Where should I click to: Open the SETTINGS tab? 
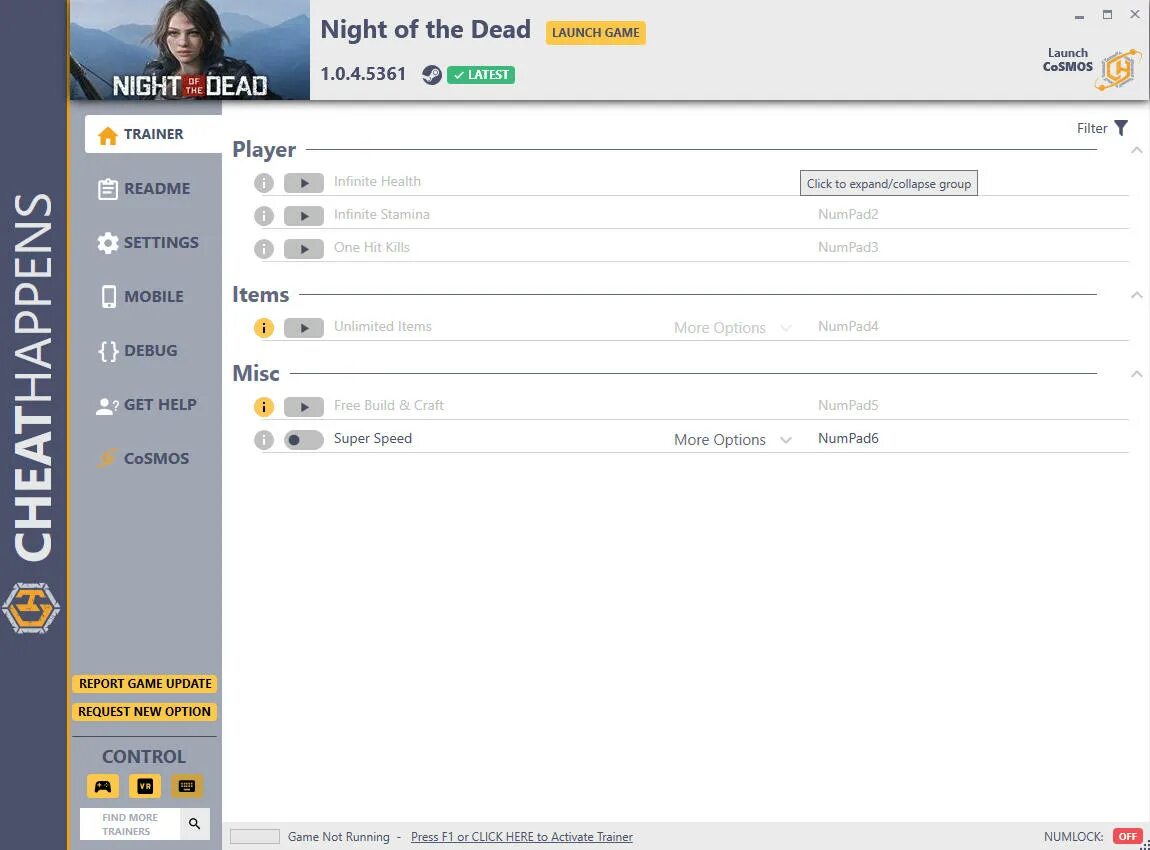tap(147, 243)
